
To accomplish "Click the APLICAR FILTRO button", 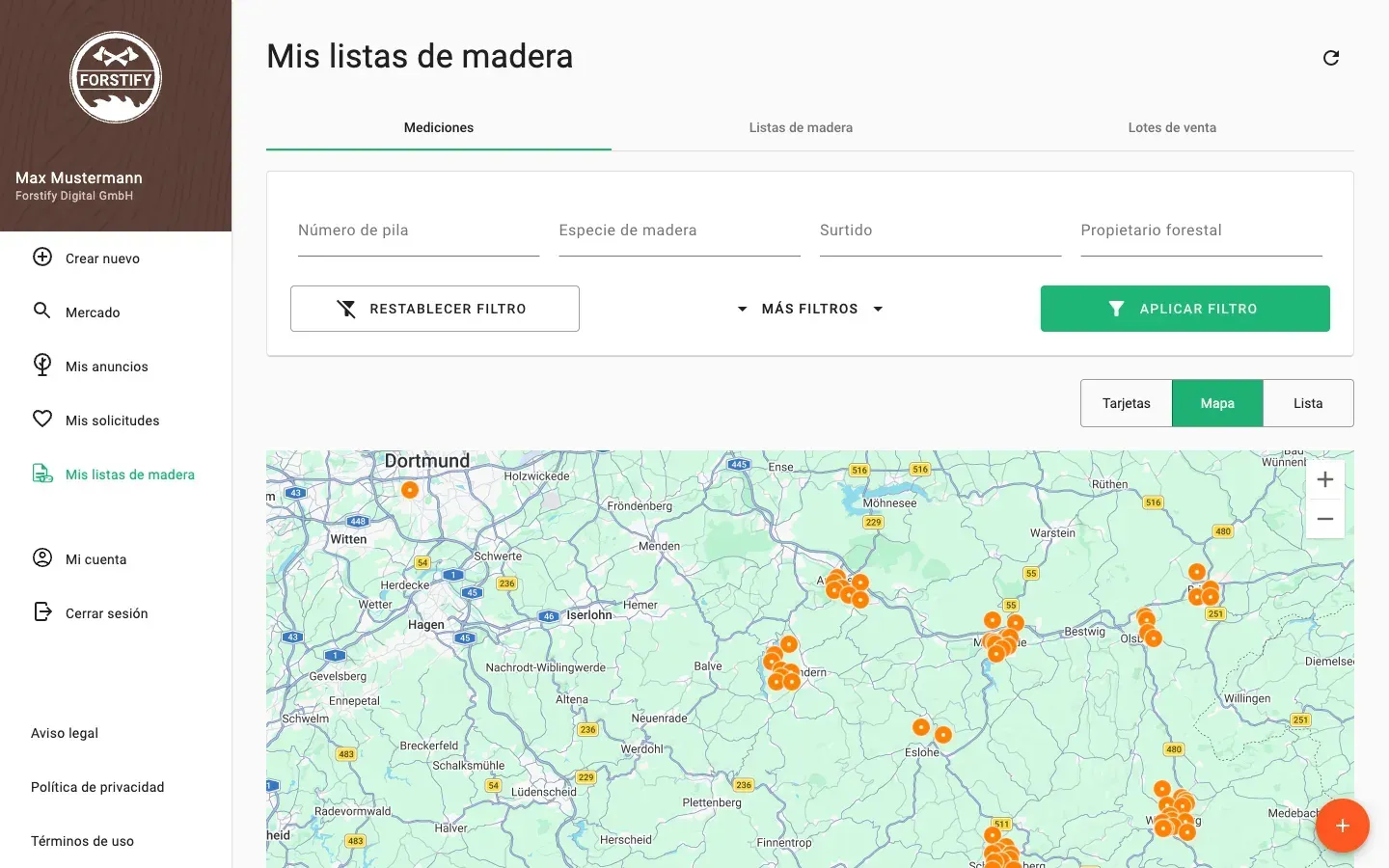I will [1185, 309].
